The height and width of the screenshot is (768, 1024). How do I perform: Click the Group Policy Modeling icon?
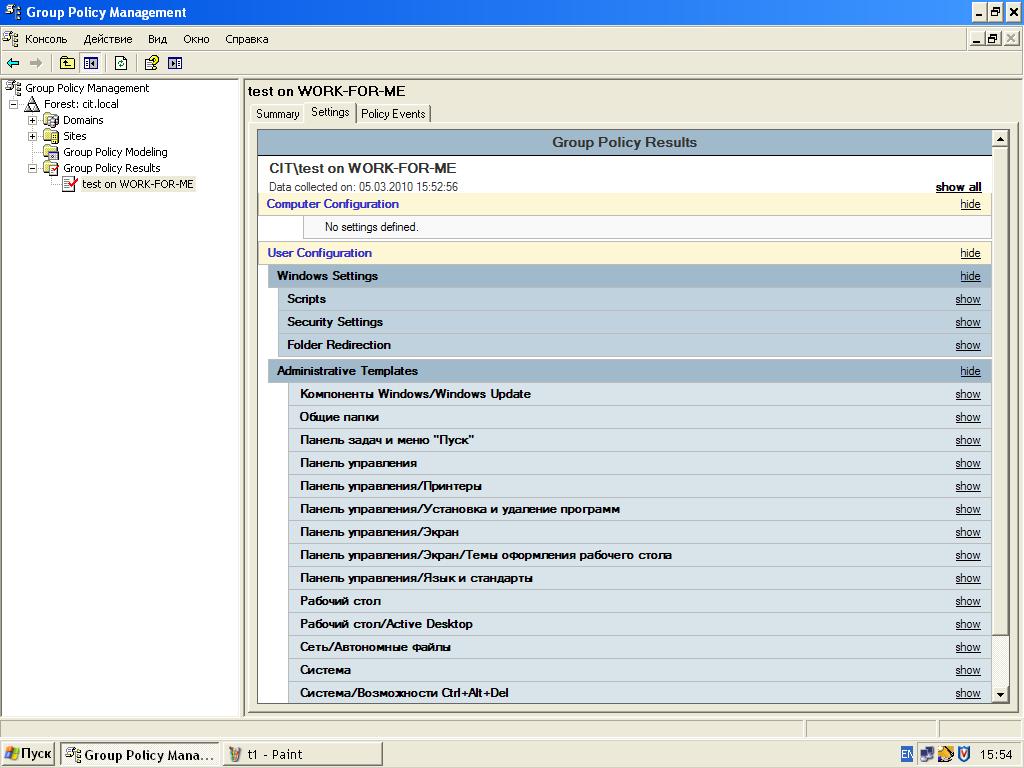[x=51, y=152]
